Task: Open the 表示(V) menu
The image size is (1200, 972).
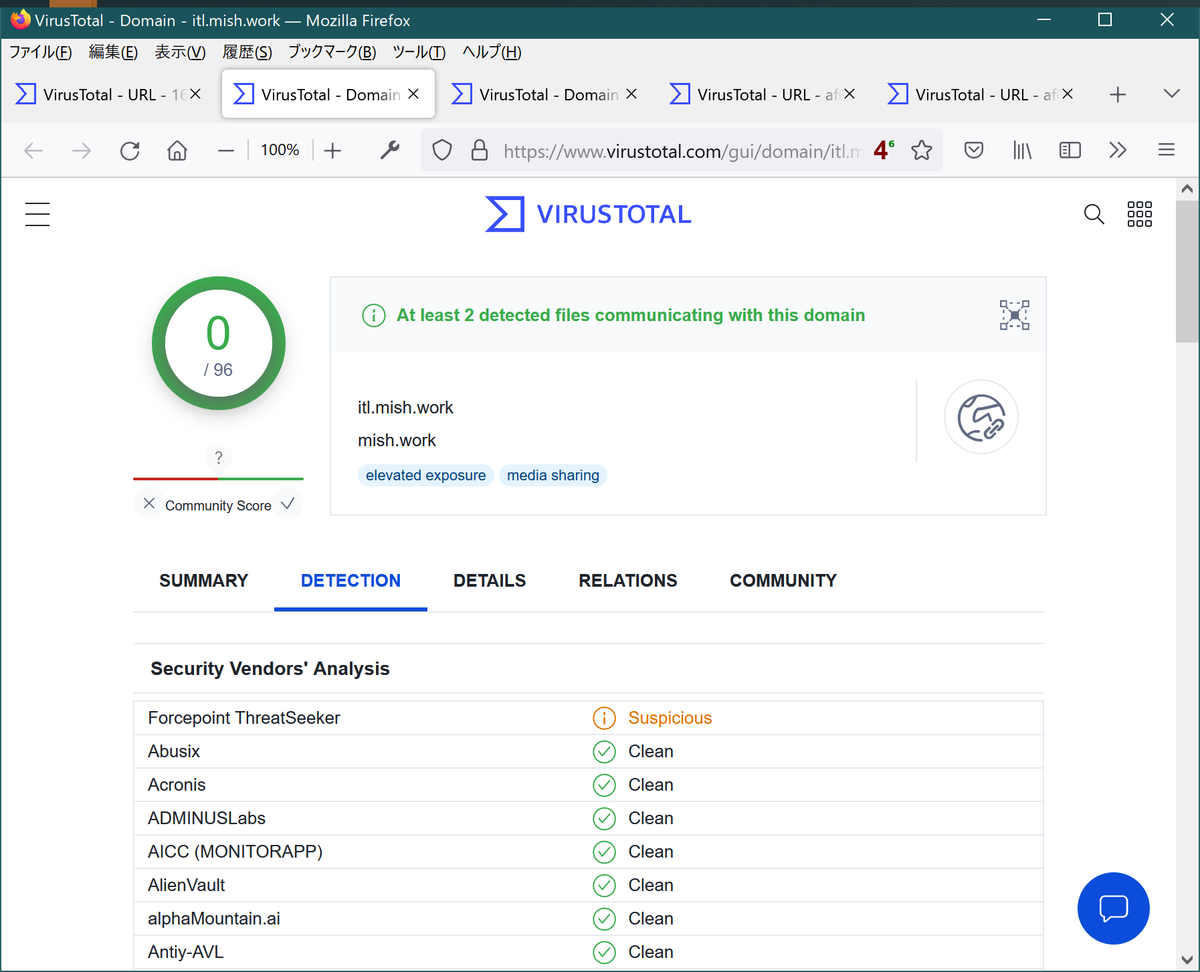Action: (180, 52)
